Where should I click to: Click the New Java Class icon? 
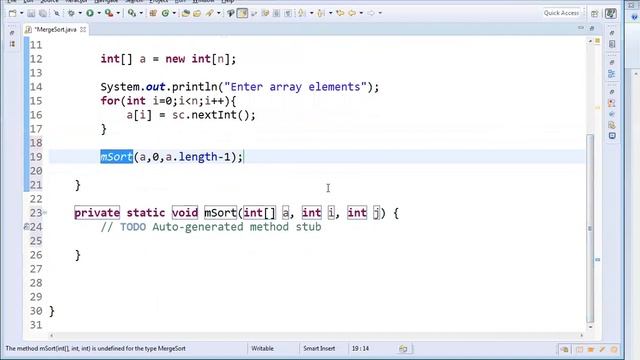point(165,13)
